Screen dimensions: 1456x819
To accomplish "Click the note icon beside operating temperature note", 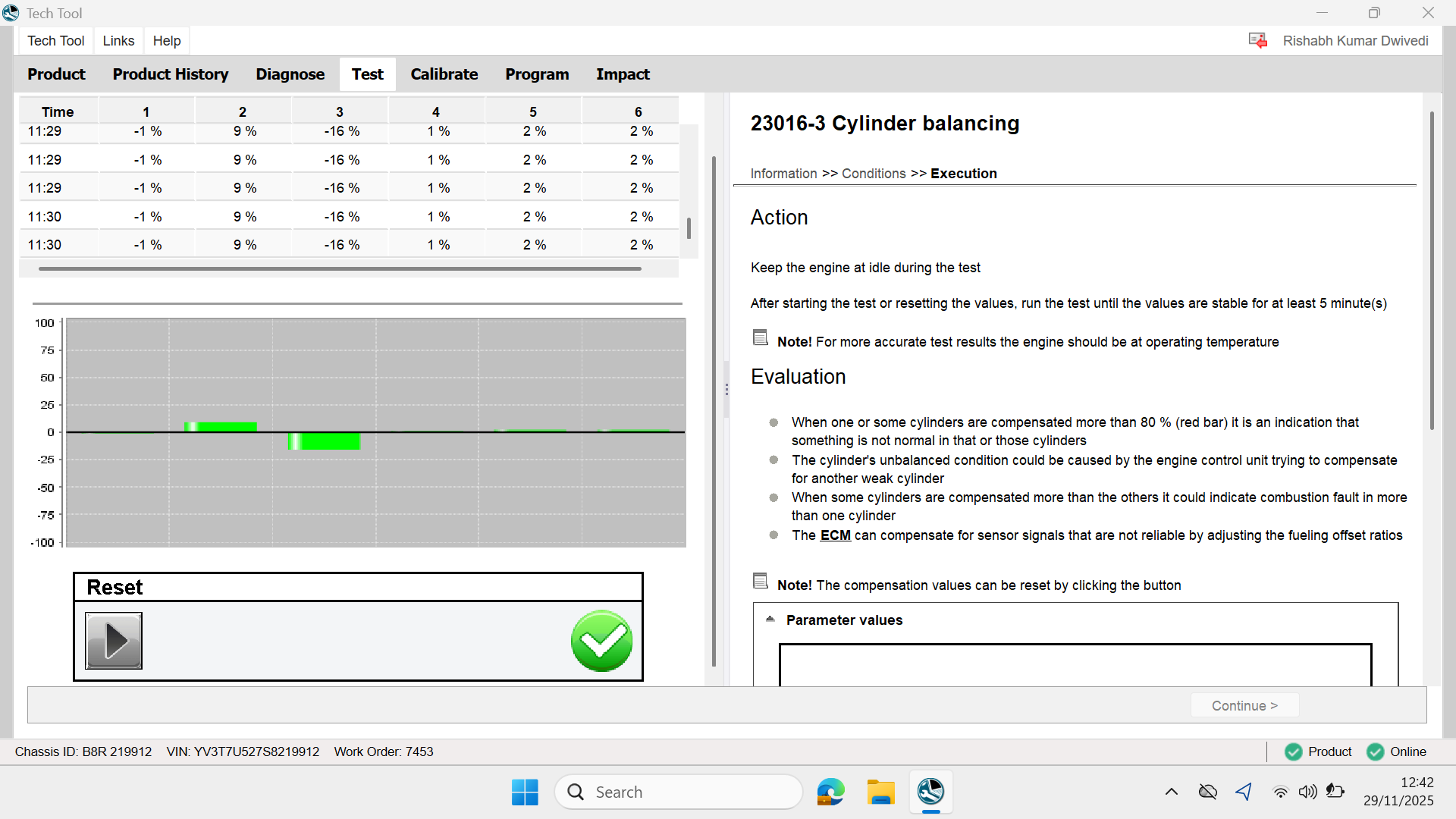I will click(x=760, y=337).
